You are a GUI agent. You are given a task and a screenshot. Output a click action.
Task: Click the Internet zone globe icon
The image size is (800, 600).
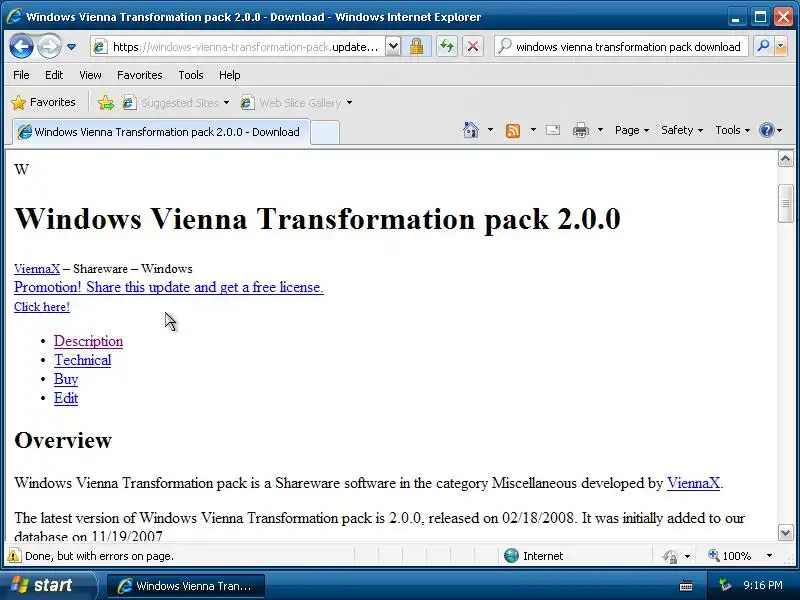pos(511,556)
